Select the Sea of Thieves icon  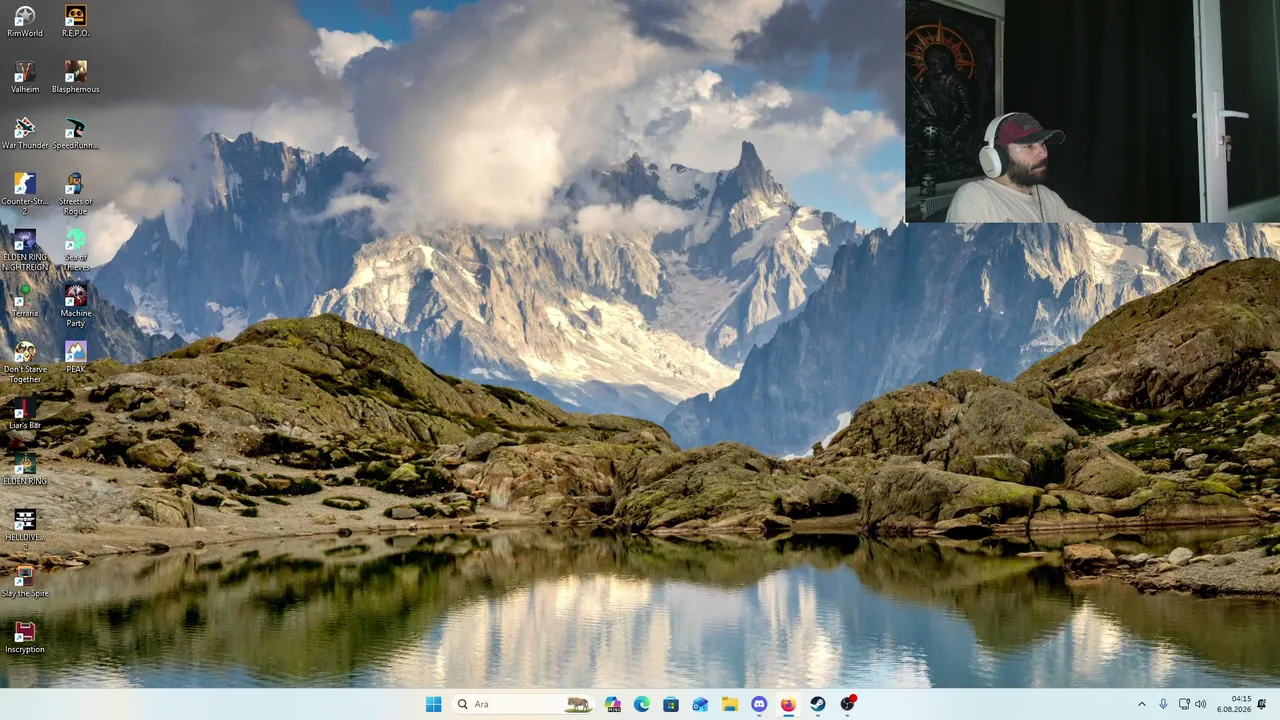pos(76,250)
